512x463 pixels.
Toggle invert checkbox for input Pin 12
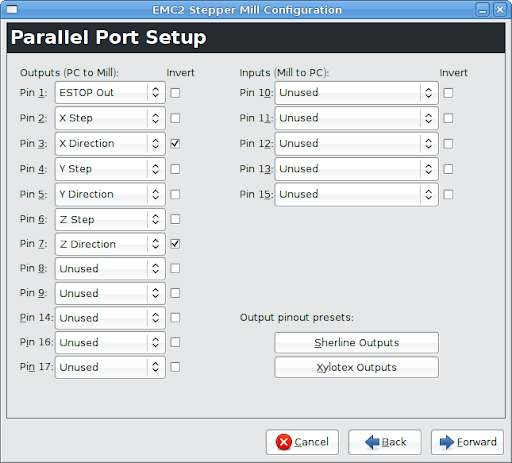click(x=448, y=144)
